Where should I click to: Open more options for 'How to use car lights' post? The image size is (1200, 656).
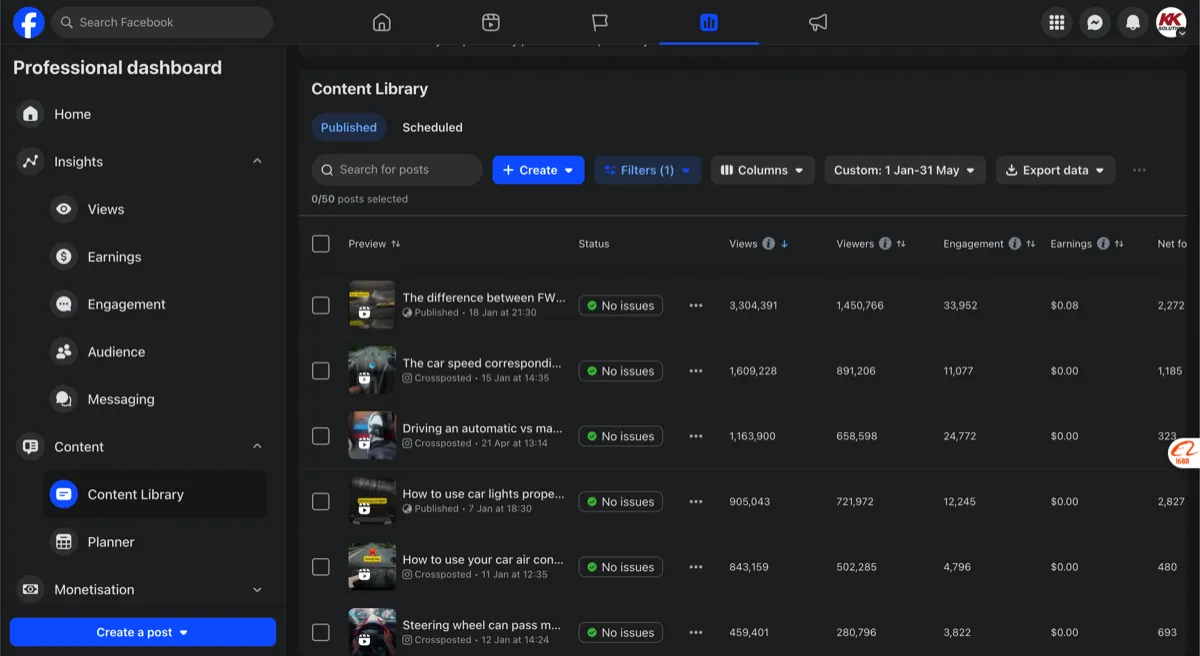pyautogui.click(x=696, y=502)
